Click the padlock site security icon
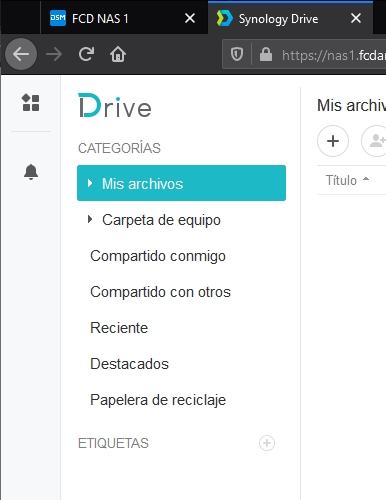Screen dimensions: 386x500 coord(266,54)
